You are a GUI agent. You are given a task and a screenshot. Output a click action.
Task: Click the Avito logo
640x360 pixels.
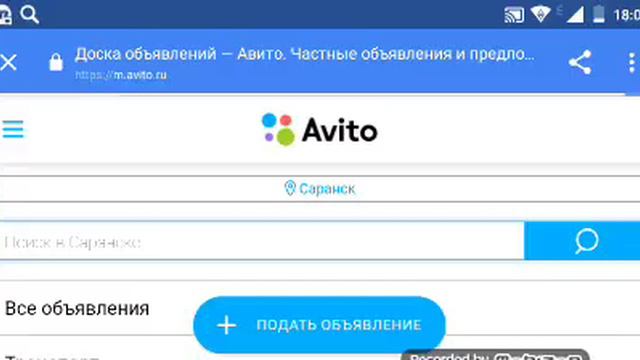point(320,130)
